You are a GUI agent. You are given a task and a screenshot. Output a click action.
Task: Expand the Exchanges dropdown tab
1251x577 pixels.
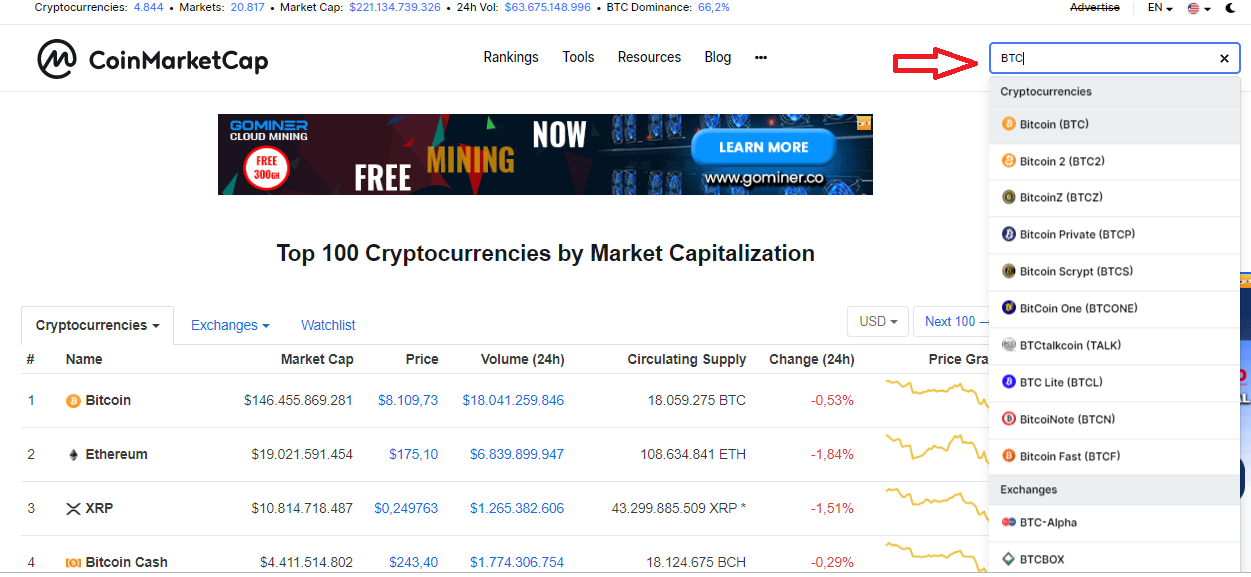[x=230, y=326]
